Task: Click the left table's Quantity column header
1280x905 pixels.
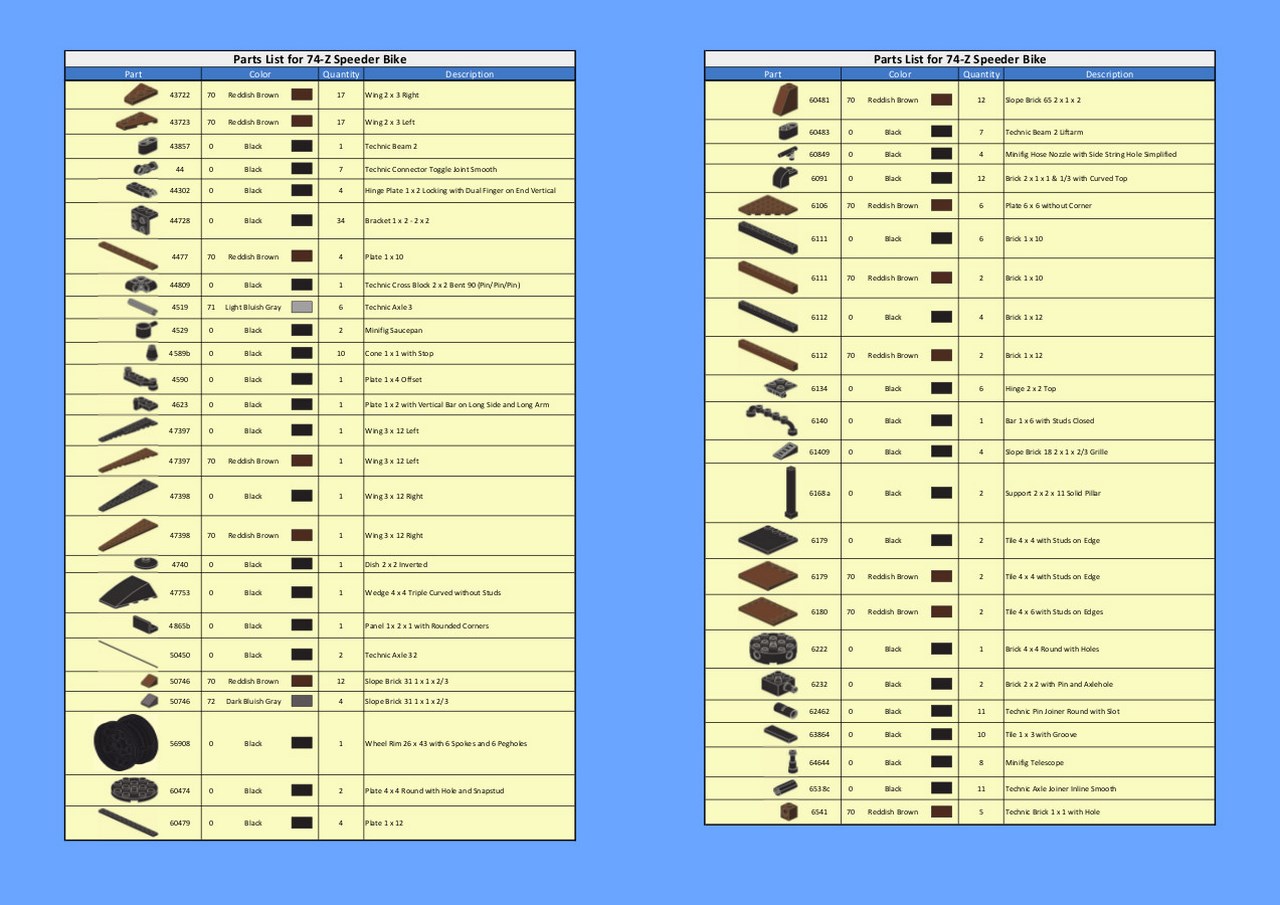Action: click(x=341, y=74)
